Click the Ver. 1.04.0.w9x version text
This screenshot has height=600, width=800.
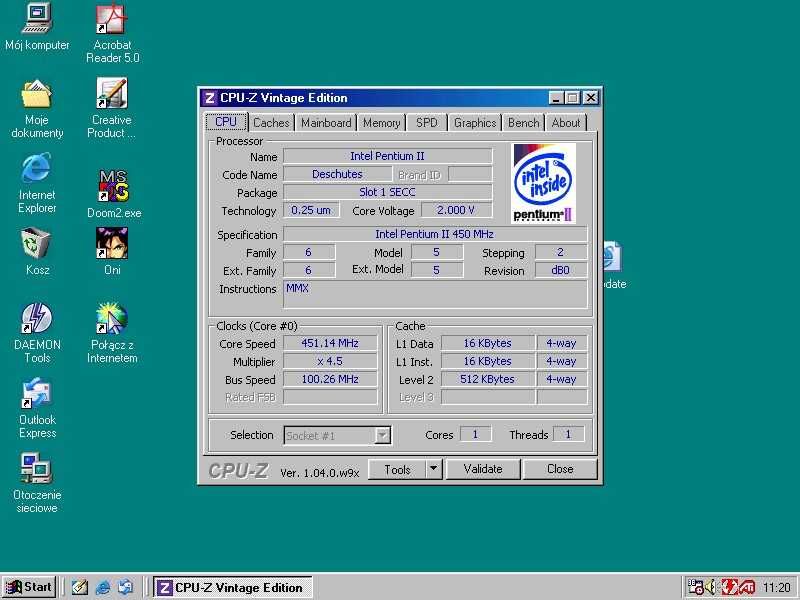coord(320,473)
